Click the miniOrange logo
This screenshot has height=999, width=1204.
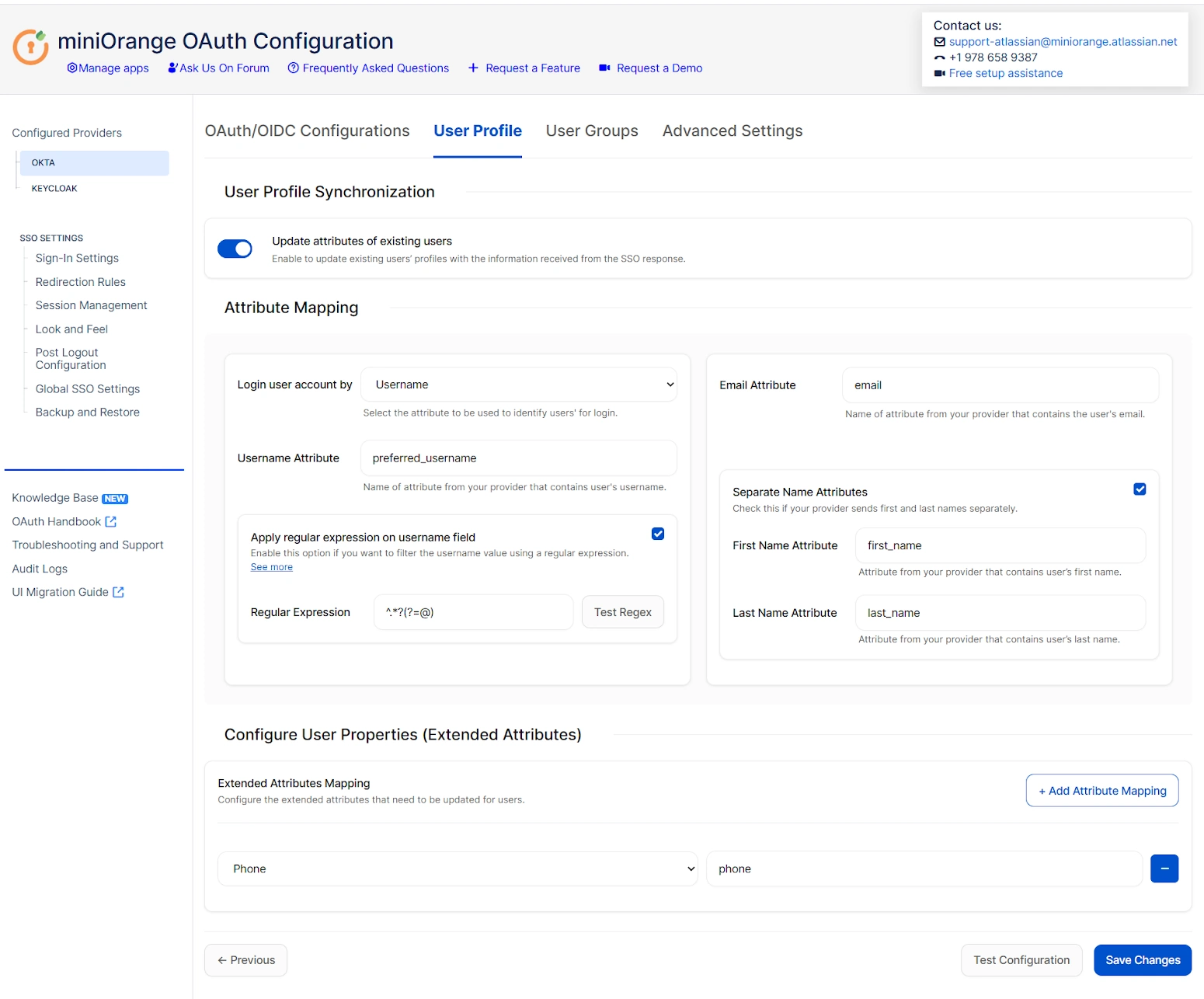30,47
